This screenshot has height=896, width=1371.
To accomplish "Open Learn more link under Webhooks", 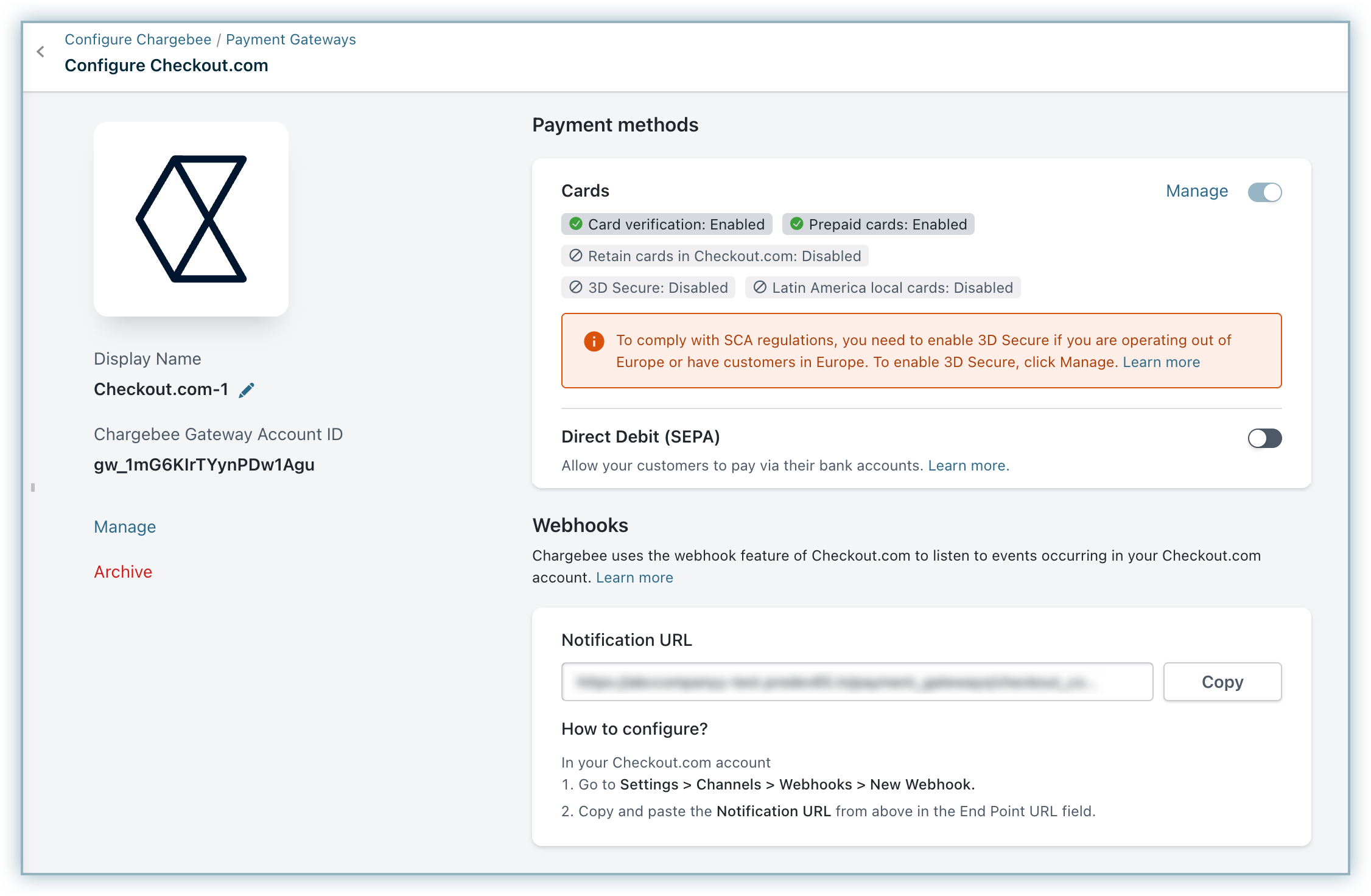I will [634, 578].
